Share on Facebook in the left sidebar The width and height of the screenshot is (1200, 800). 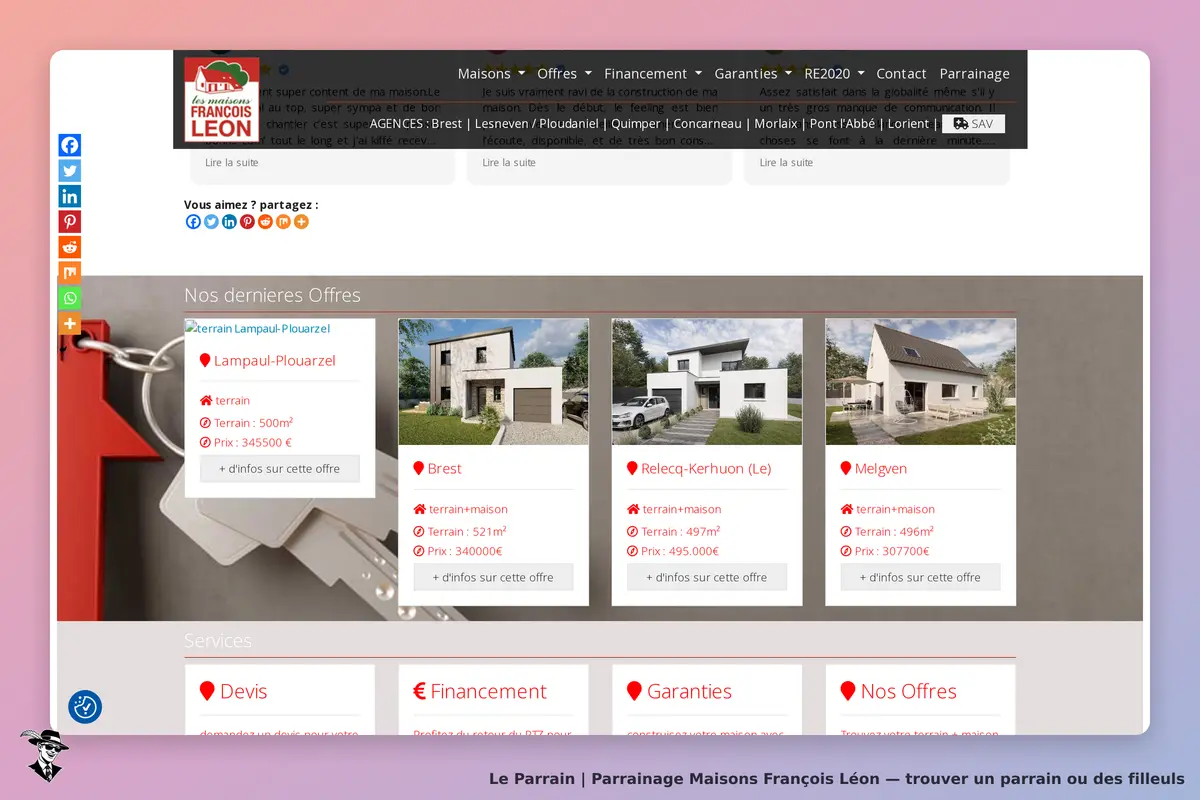pos(69,145)
